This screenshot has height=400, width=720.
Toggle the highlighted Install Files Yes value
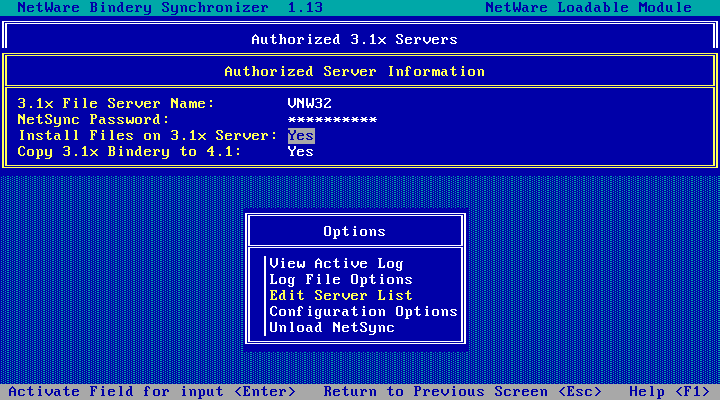(x=301, y=136)
